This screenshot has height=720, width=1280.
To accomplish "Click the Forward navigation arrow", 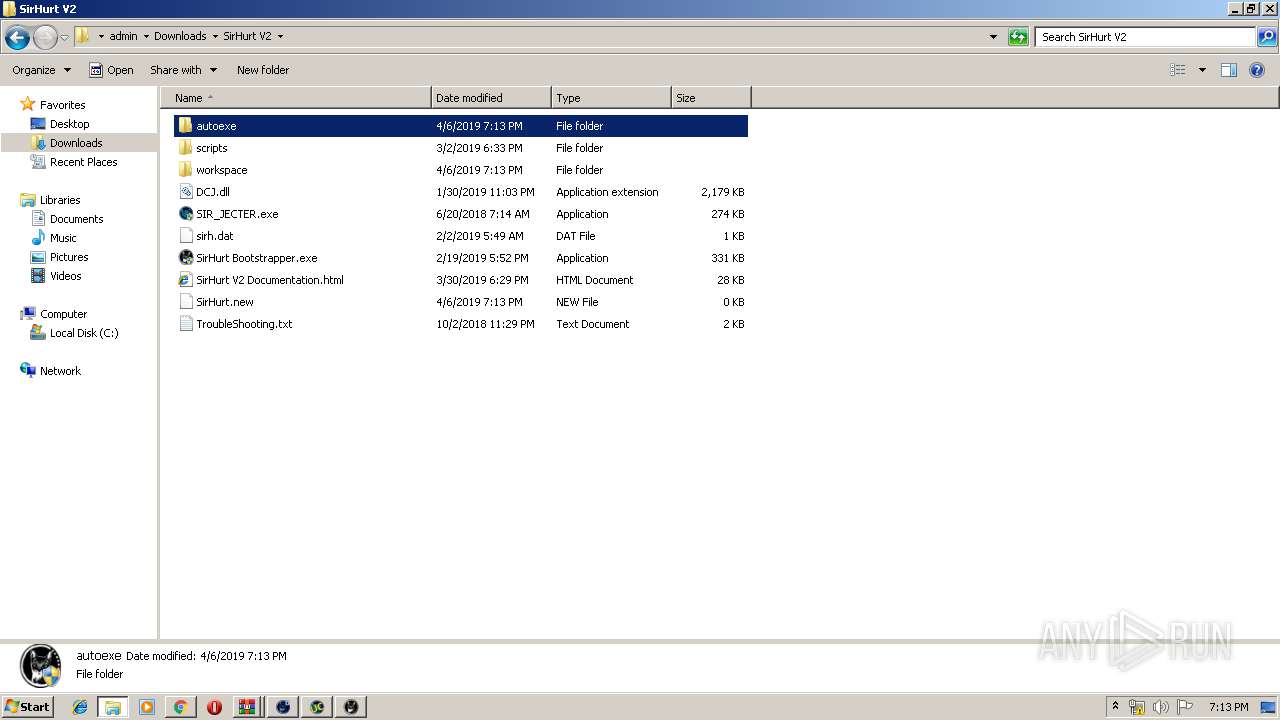I will coord(45,37).
